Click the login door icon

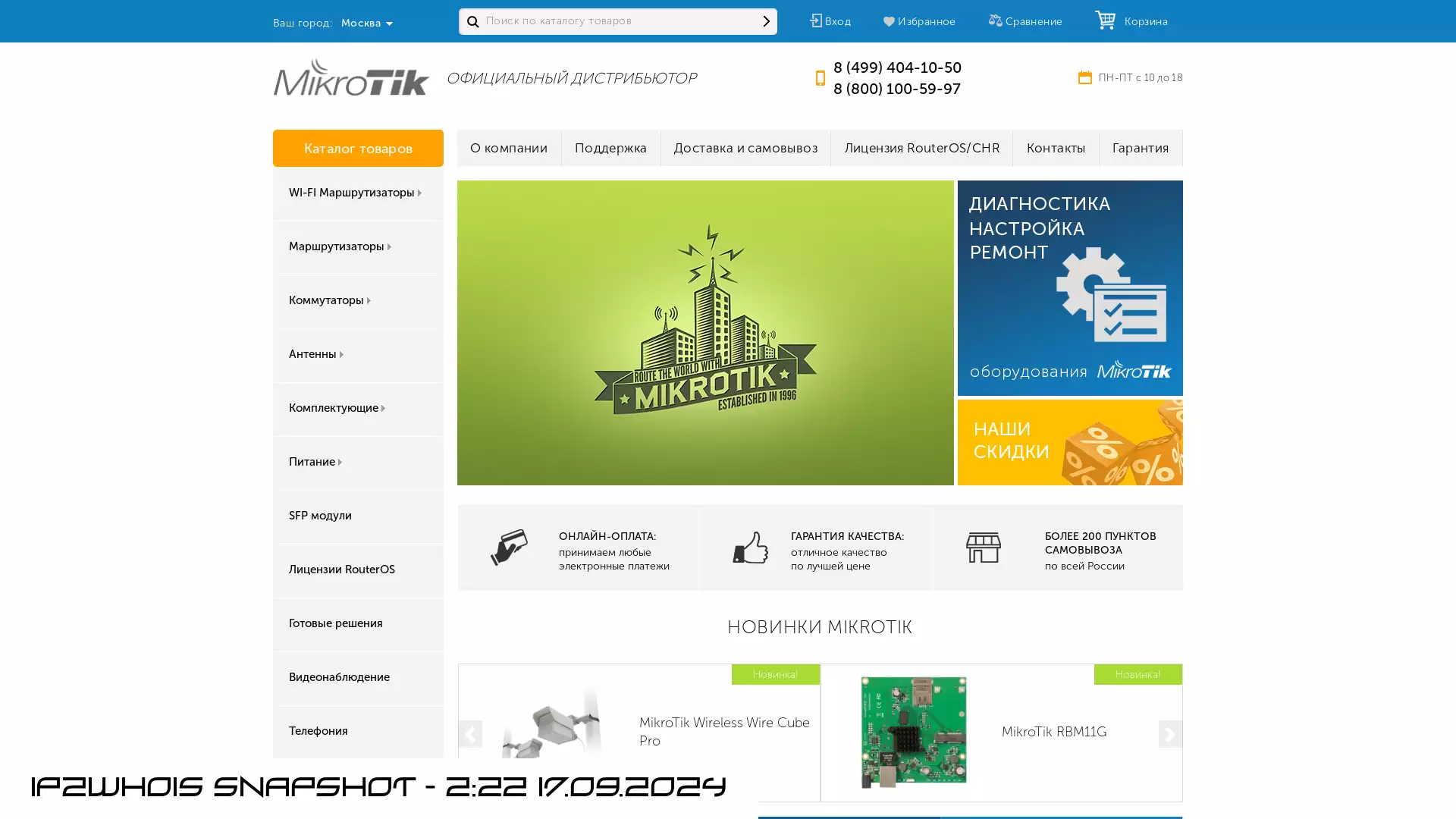815,21
